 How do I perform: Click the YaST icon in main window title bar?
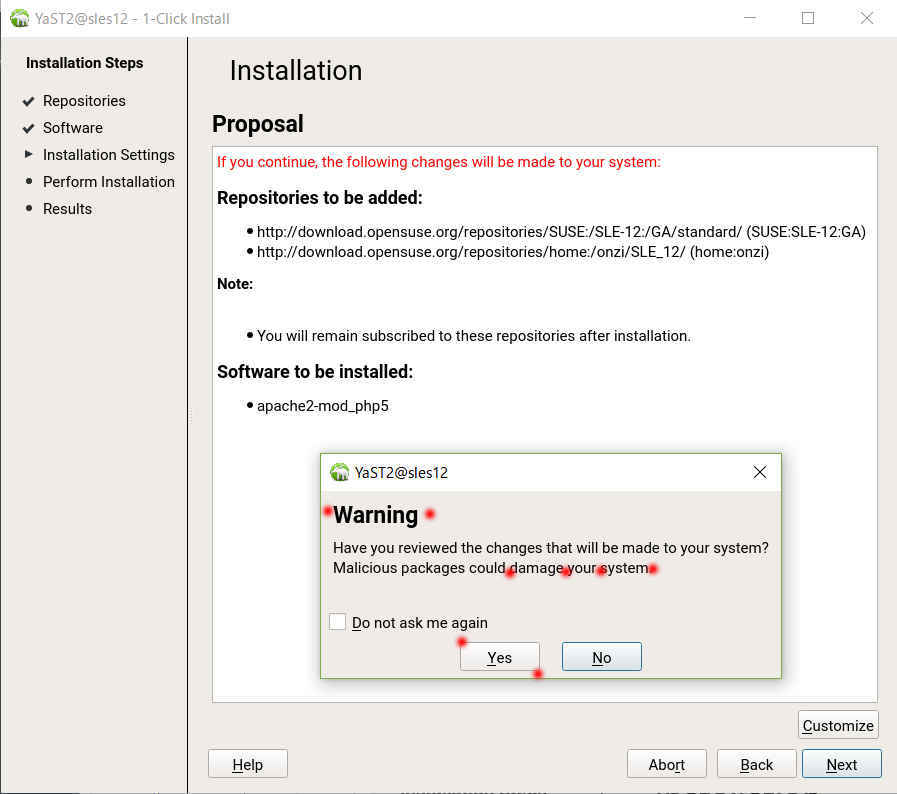[x=19, y=18]
